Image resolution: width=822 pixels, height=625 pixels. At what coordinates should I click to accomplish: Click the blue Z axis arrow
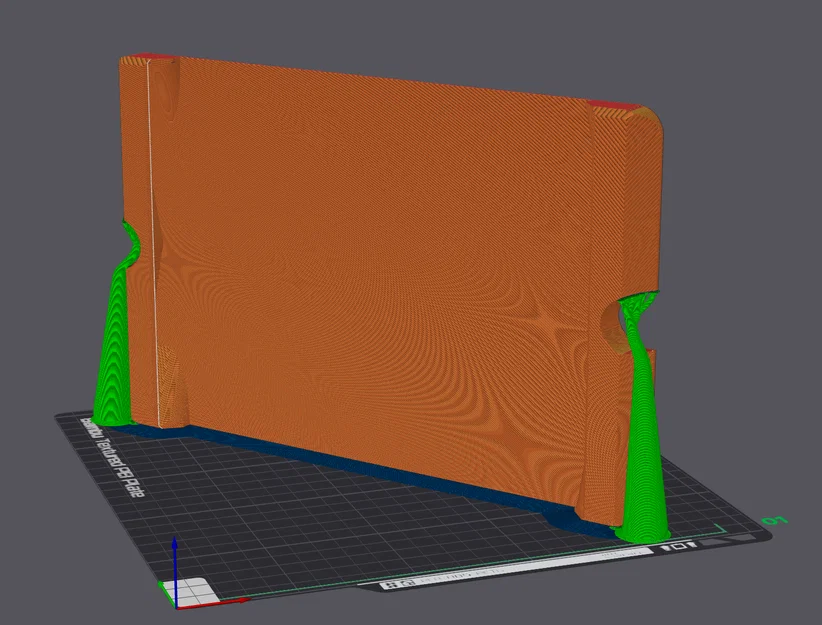pos(175,572)
